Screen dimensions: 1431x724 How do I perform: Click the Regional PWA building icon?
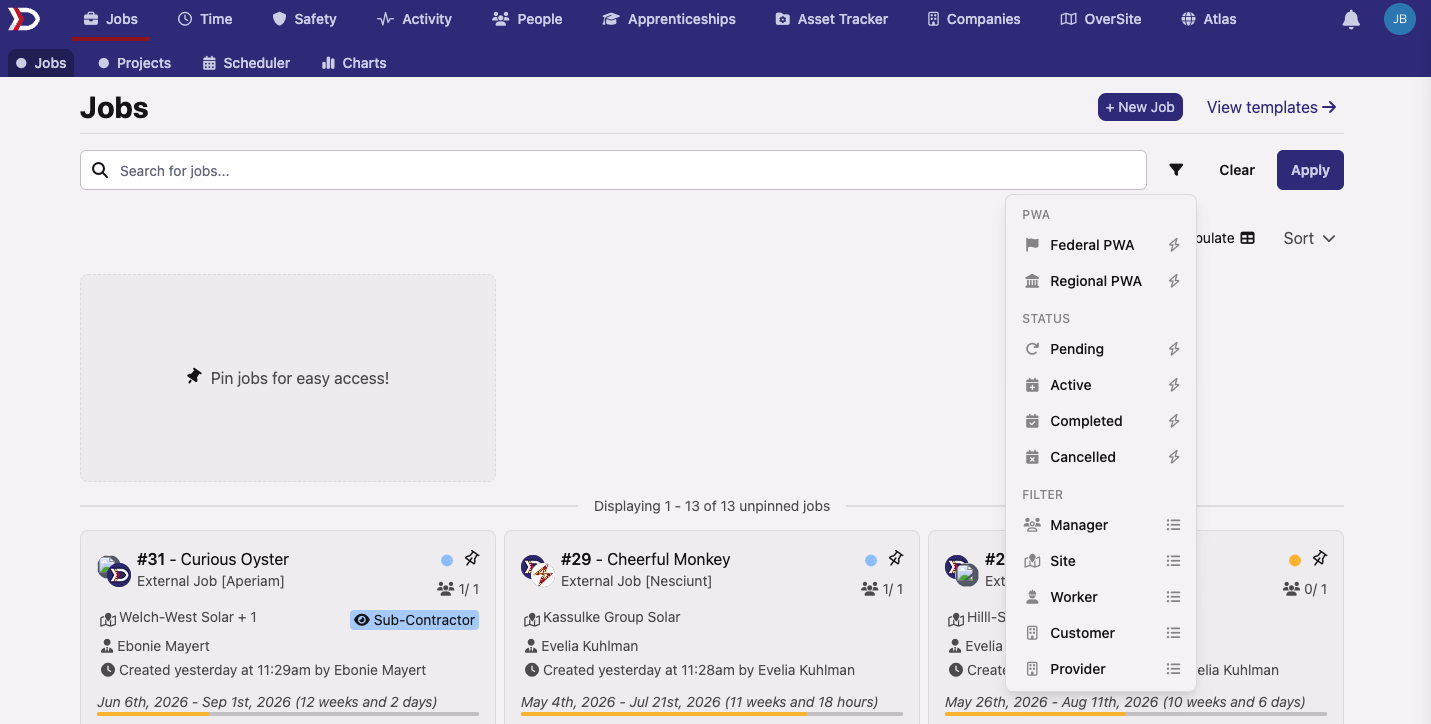point(1032,281)
